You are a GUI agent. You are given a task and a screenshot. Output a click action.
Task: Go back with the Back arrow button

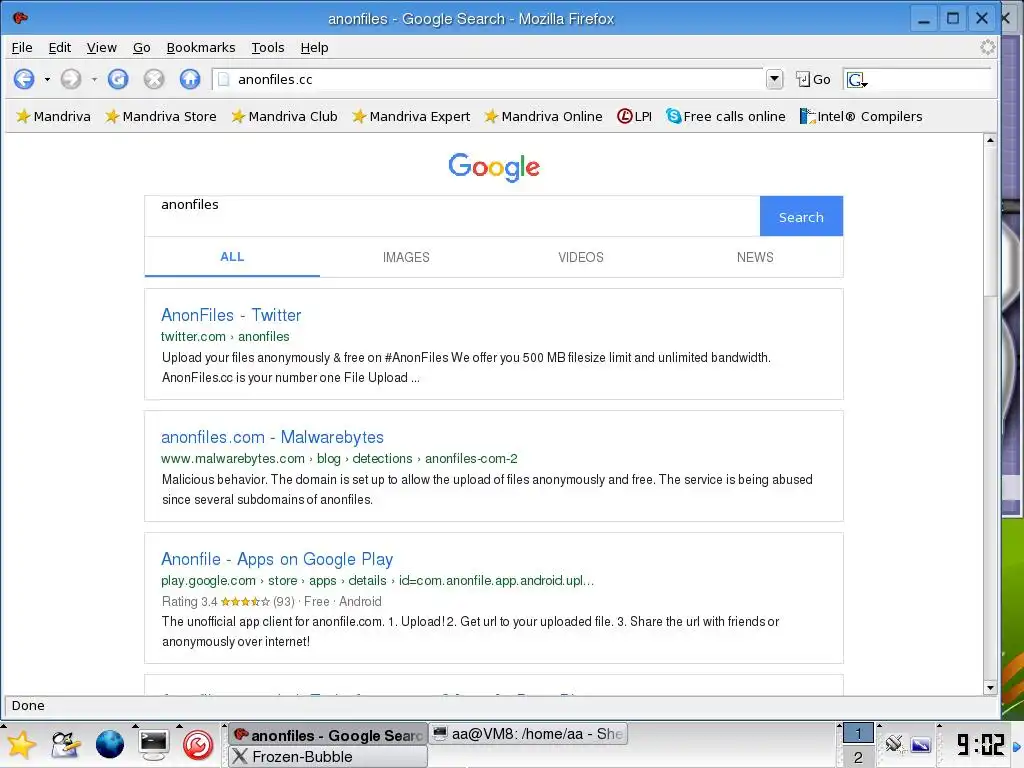pyautogui.click(x=24, y=79)
